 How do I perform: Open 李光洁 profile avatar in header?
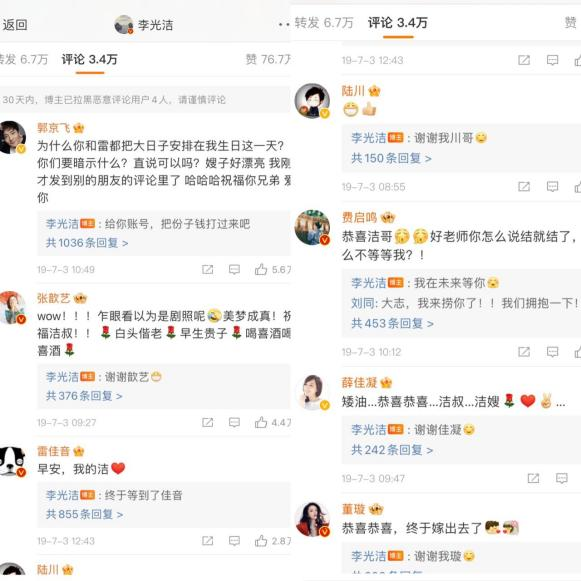tap(124, 25)
